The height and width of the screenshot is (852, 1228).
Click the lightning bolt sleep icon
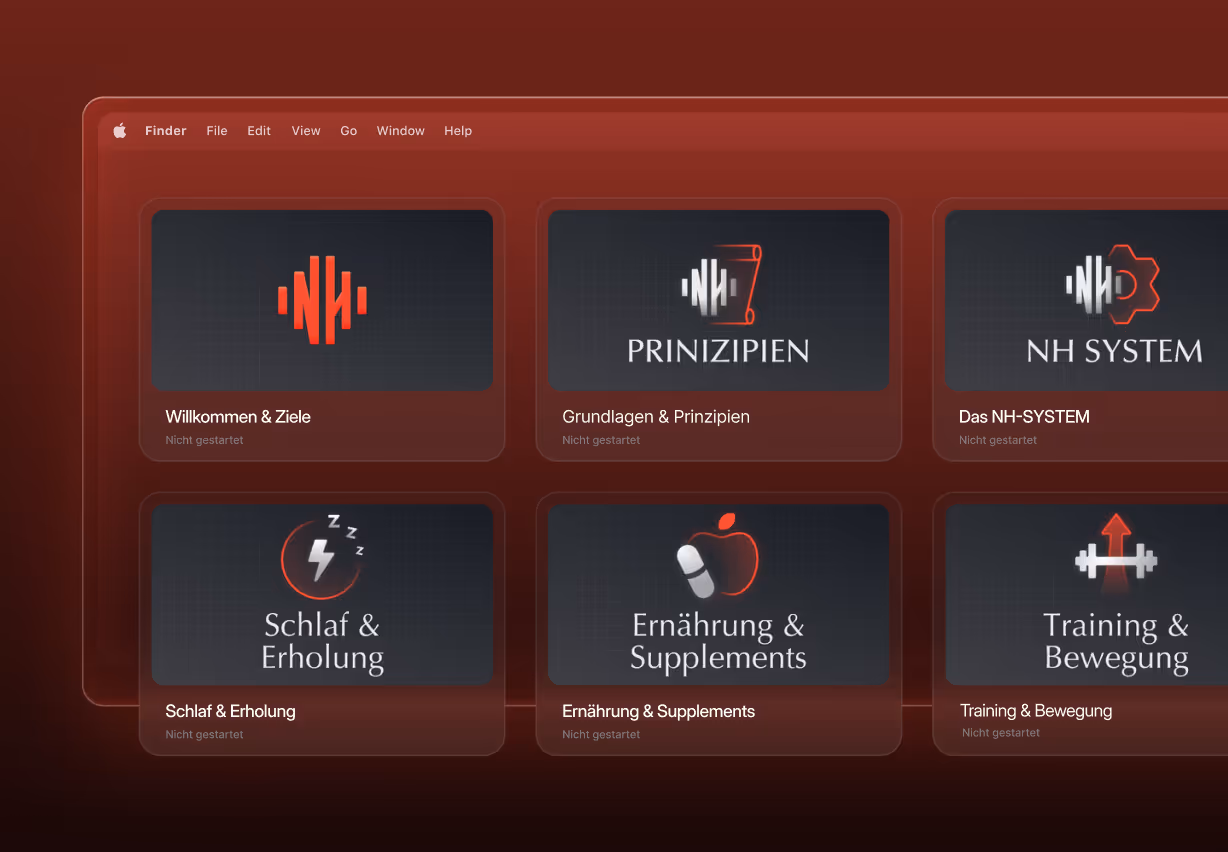coord(322,556)
